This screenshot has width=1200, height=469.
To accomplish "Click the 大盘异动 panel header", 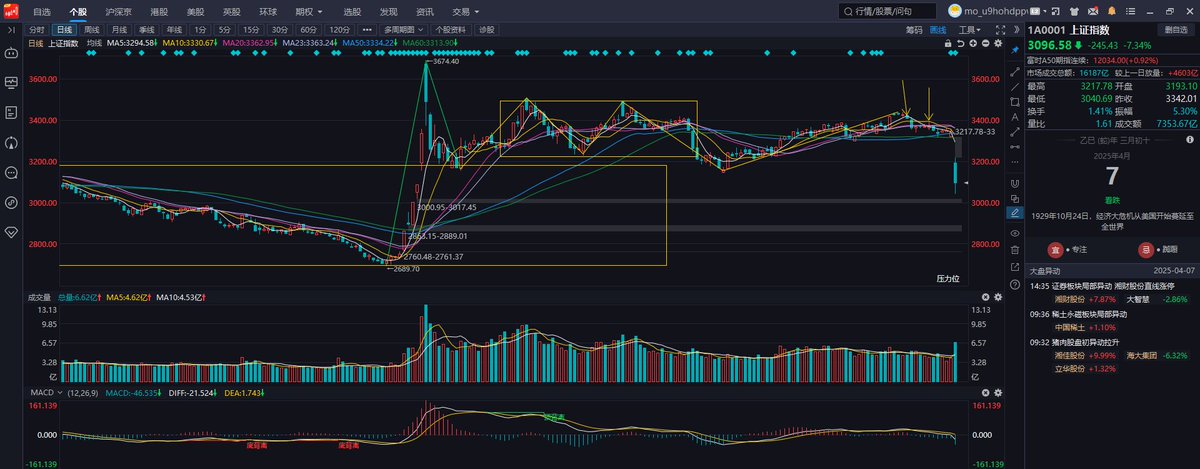I will click(x=1111, y=271).
